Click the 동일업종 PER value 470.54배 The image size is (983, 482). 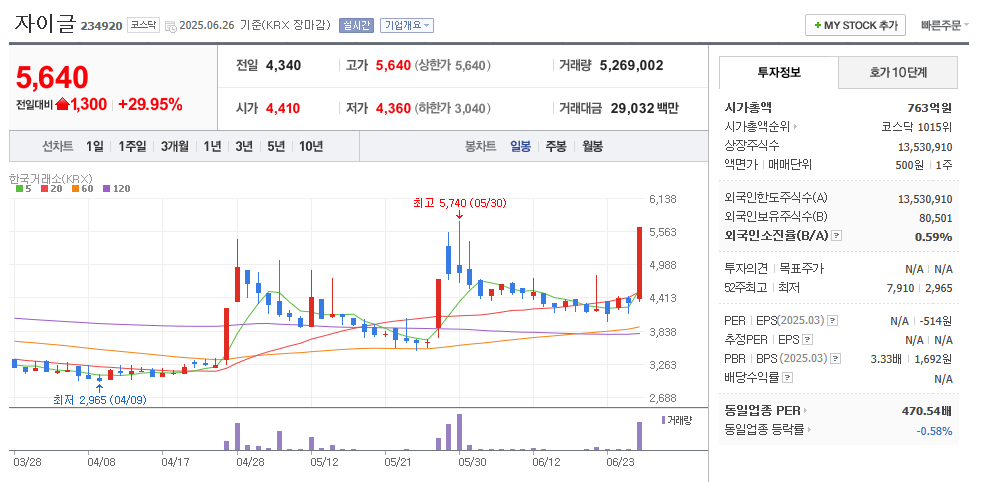coord(927,412)
